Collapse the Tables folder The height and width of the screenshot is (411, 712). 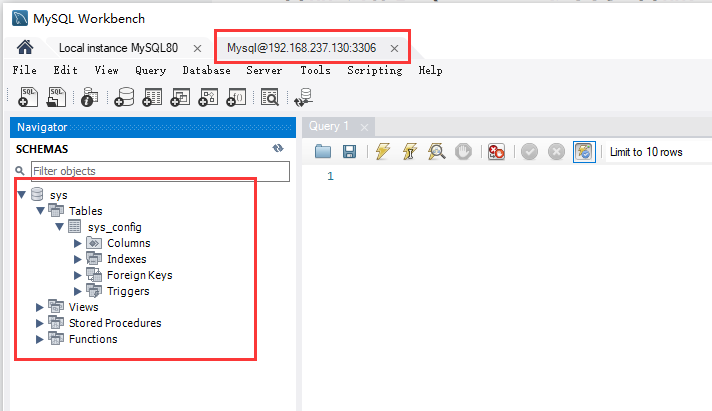click(x=40, y=211)
